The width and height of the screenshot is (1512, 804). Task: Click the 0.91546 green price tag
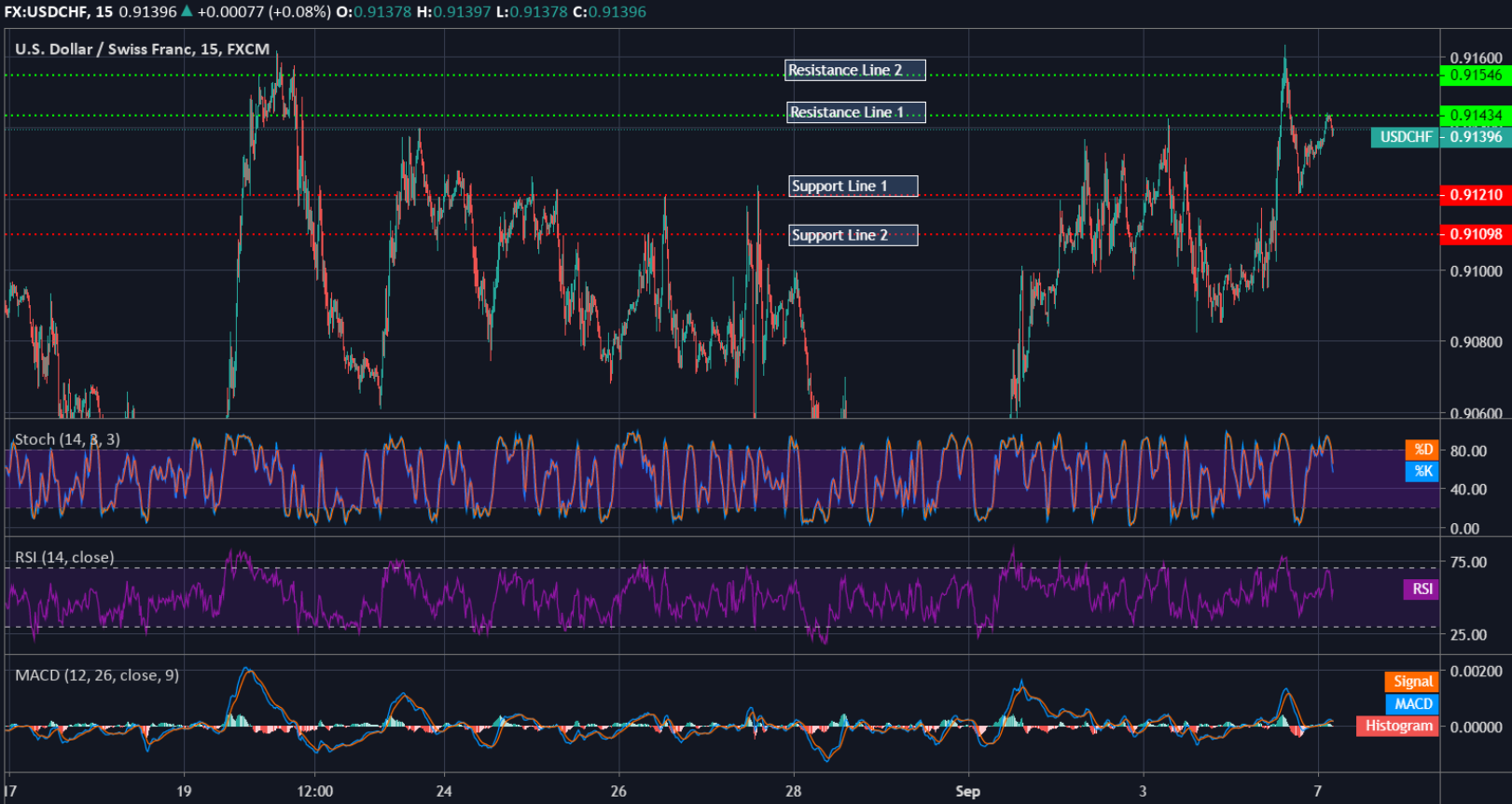(x=1476, y=76)
